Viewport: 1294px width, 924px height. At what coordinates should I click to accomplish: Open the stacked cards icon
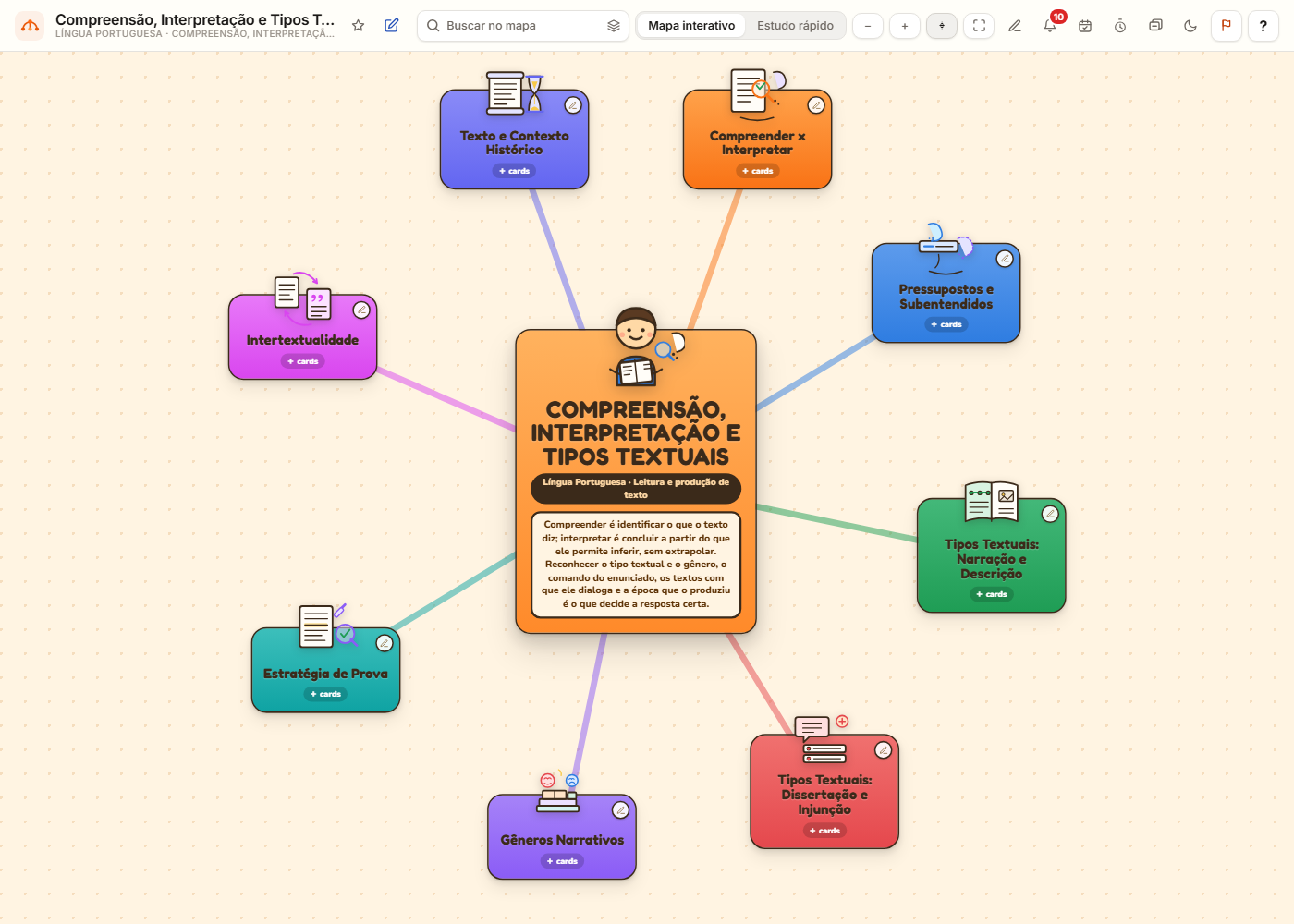[x=1155, y=26]
